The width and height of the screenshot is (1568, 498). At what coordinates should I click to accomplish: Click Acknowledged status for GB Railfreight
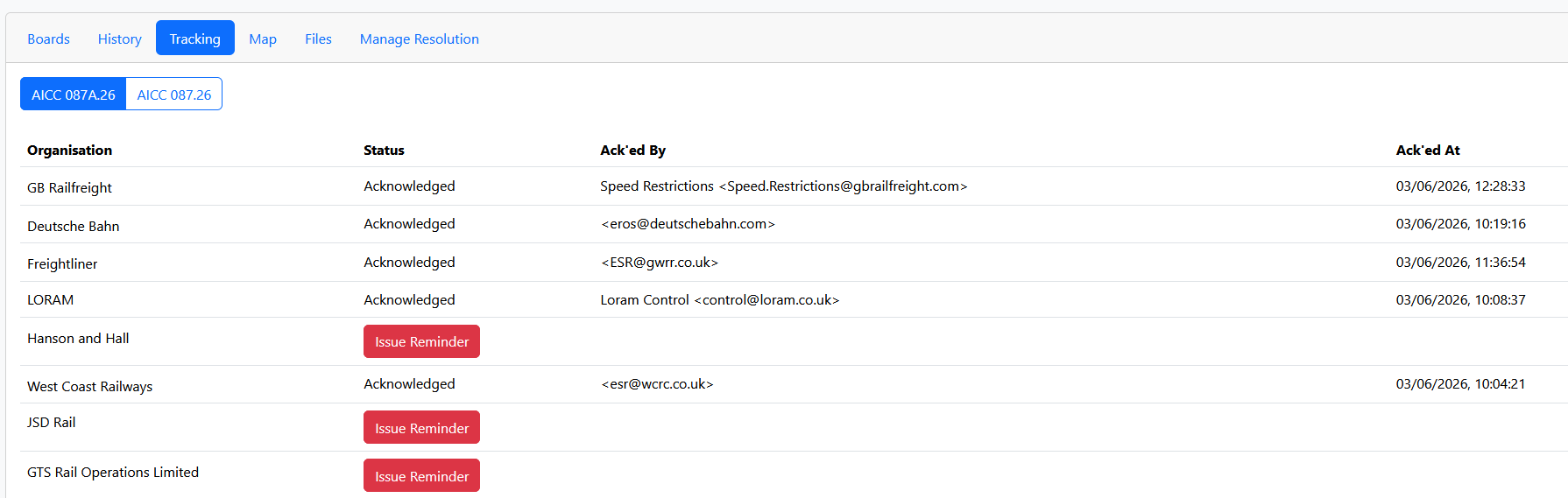409,186
